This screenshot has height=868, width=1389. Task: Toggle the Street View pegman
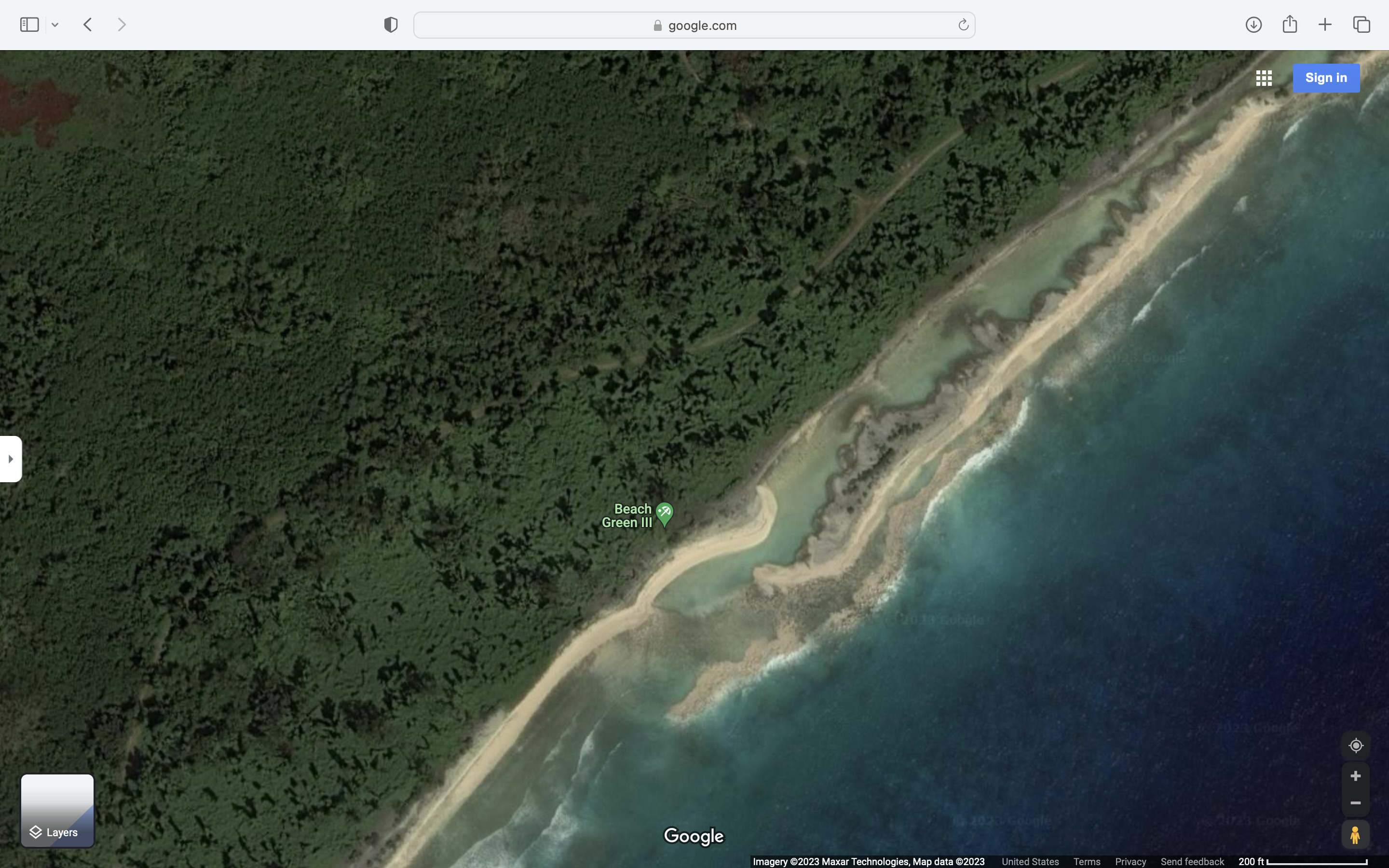point(1355,835)
